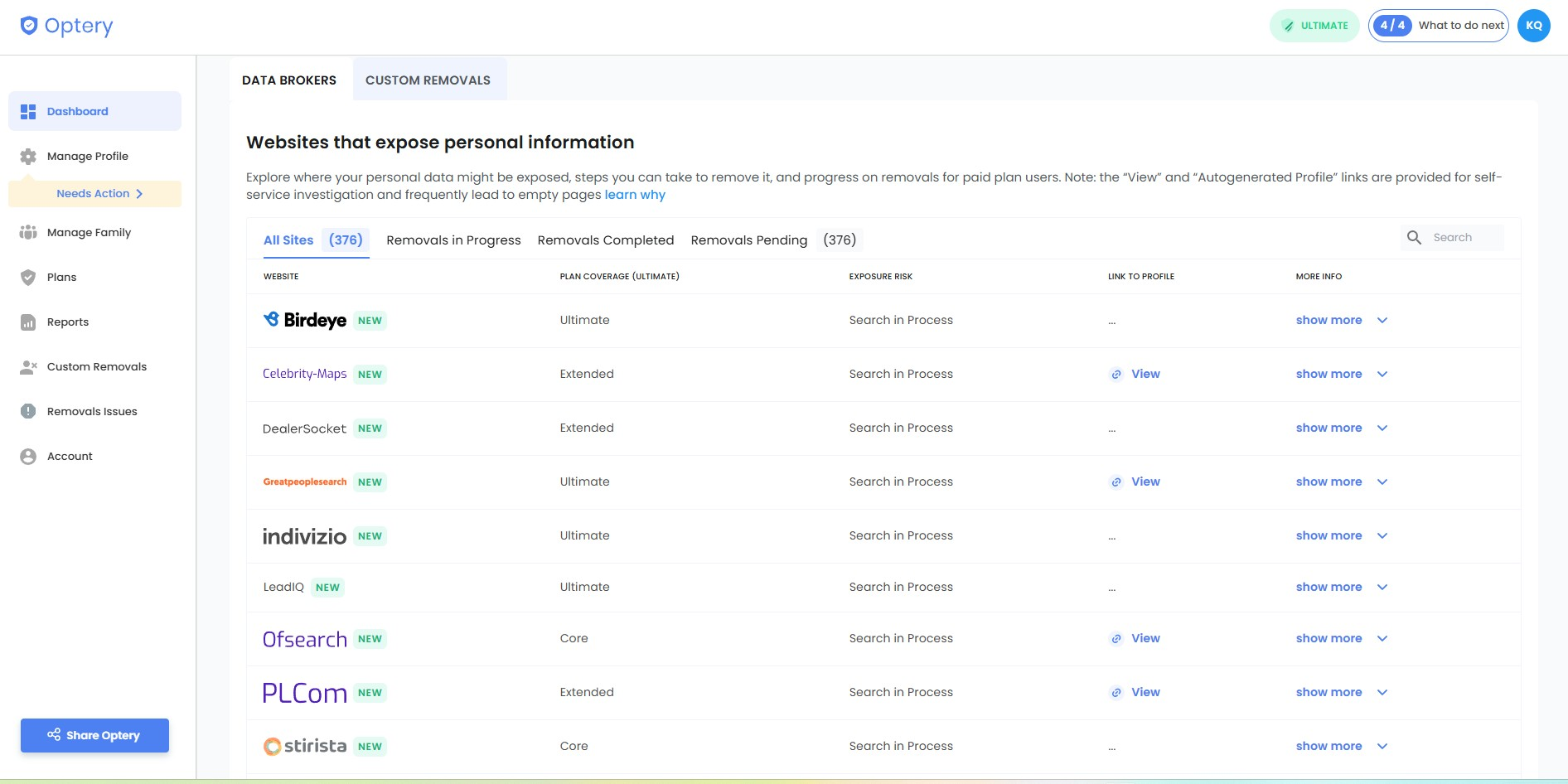
Task: Click the Ofsearch logo
Action: 305,639
